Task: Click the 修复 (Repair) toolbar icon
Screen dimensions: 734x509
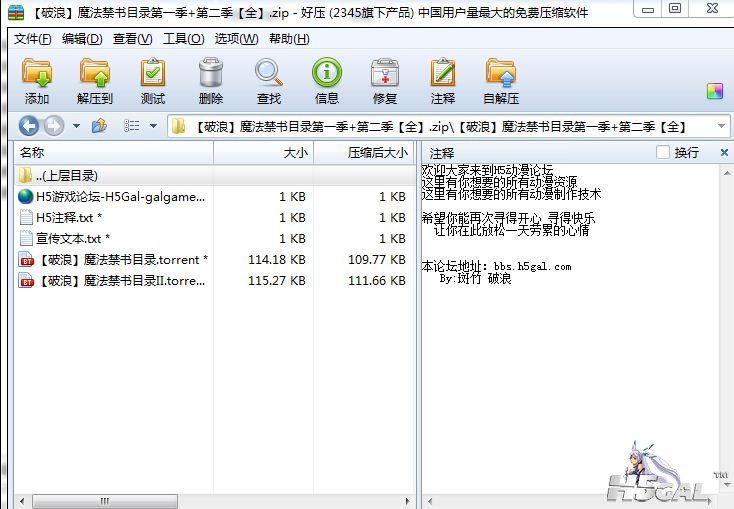Action: tap(385, 81)
